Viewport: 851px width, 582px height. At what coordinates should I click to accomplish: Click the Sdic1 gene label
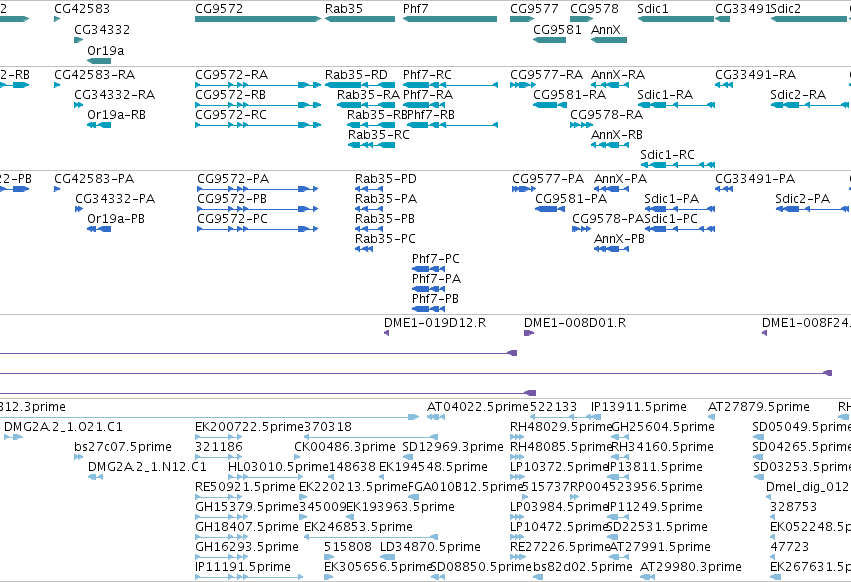(x=653, y=9)
